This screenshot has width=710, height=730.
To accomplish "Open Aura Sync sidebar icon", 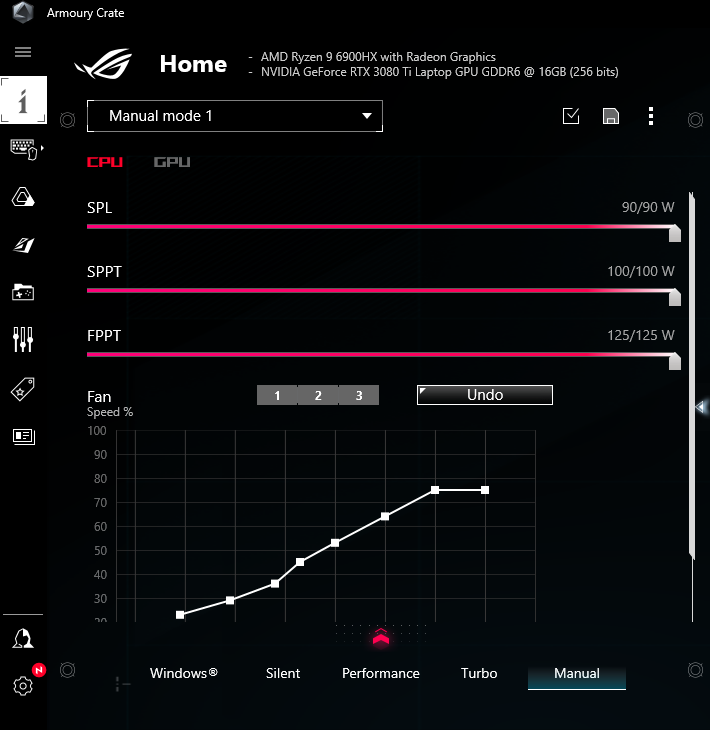I will [x=23, y=197].
